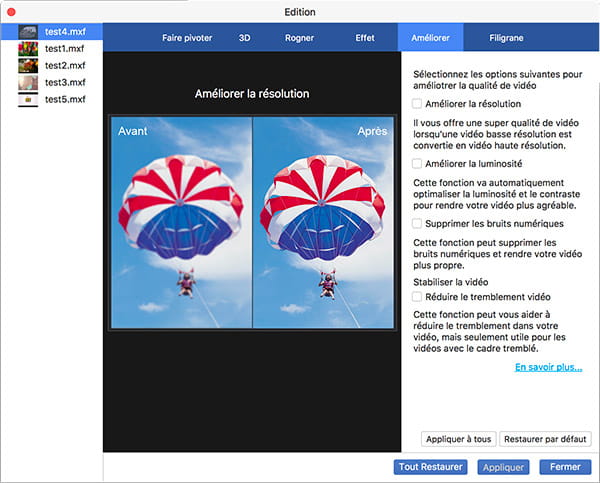Check Supprimer les bruits numériques option
This screenshot has width=600, height=483.
tap(417, 223)
